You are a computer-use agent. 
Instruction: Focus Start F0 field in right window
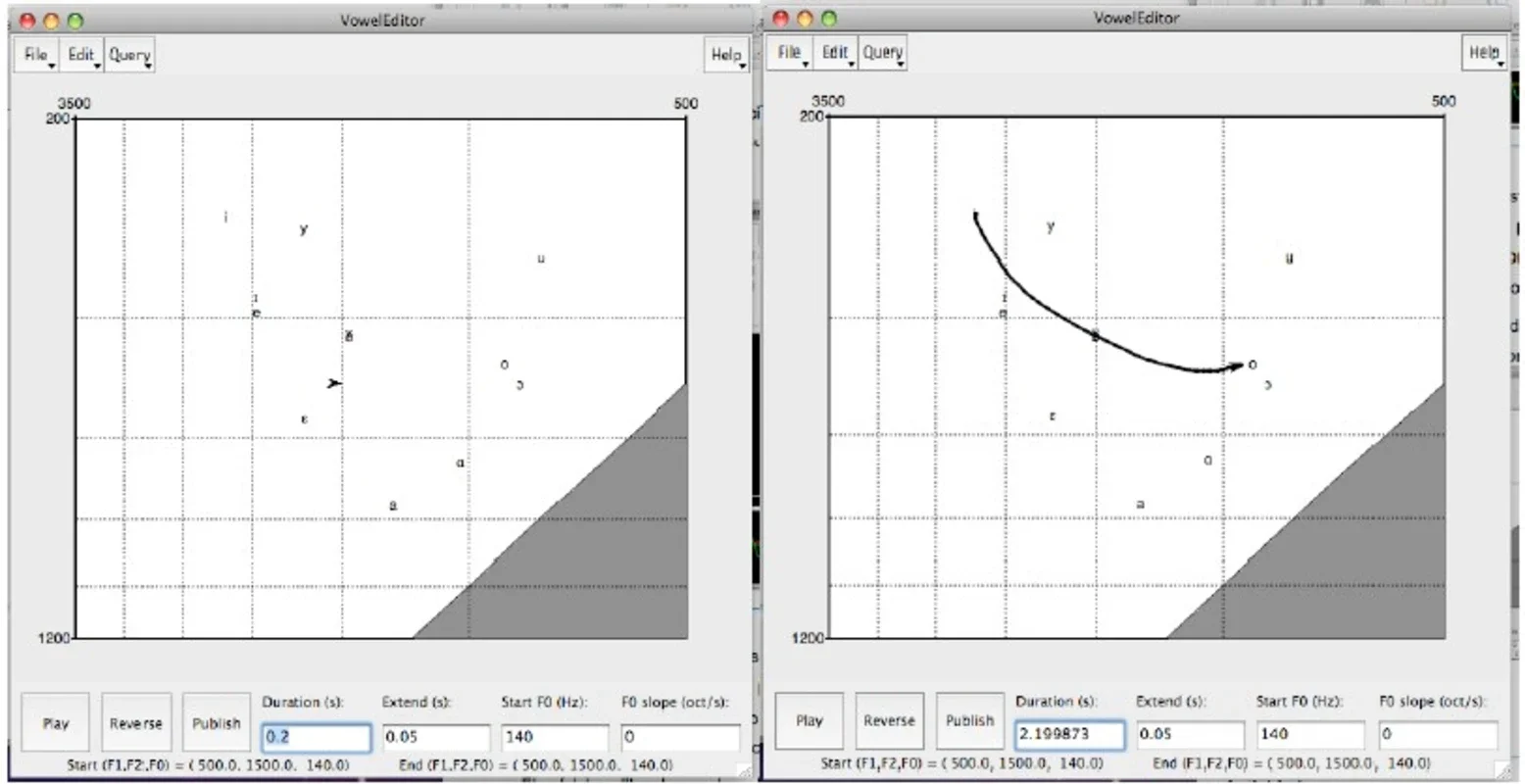(1310, 734)
